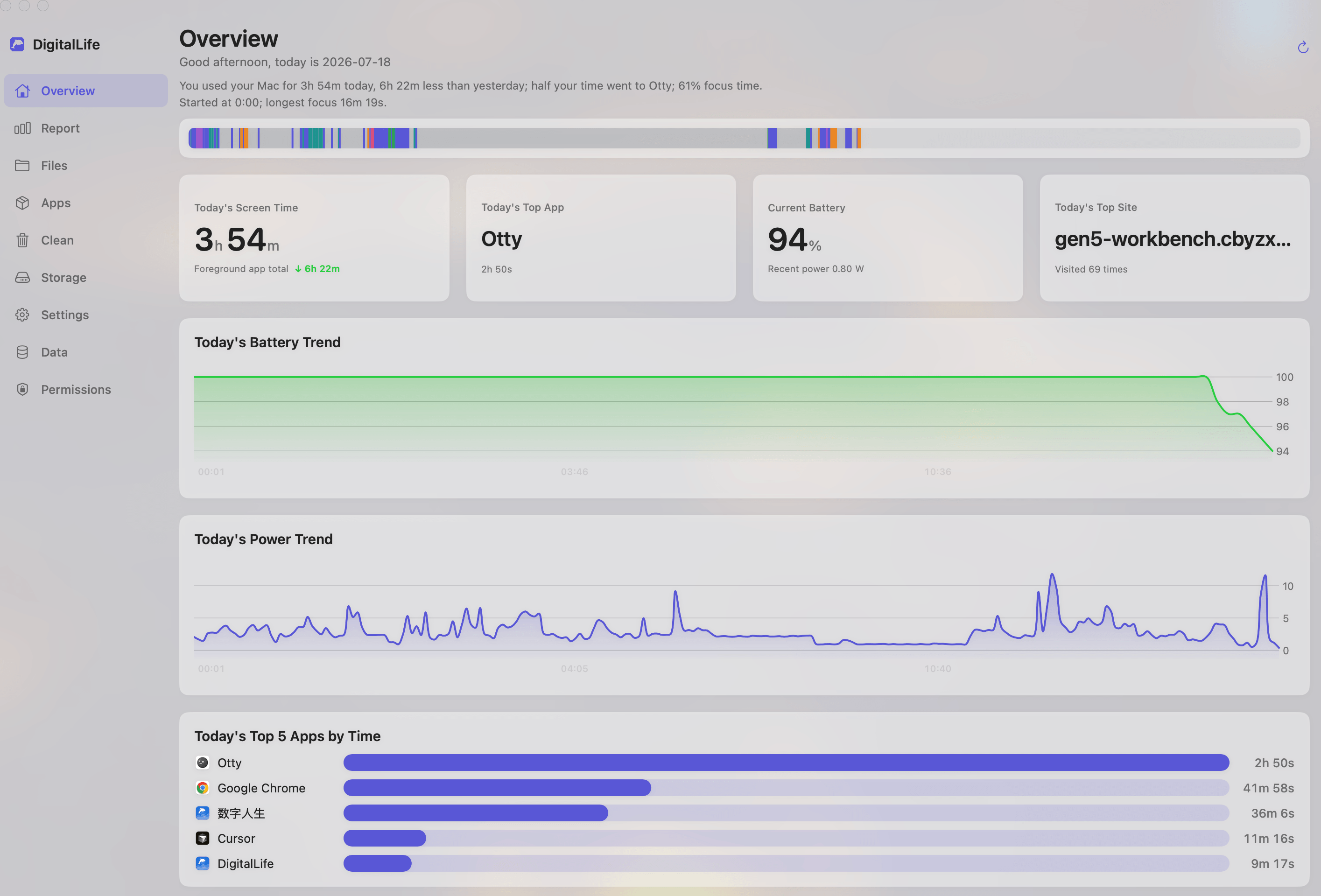
Task: Click the 11m 16s Cursor duration
Action: click(x=1269, y=838)
